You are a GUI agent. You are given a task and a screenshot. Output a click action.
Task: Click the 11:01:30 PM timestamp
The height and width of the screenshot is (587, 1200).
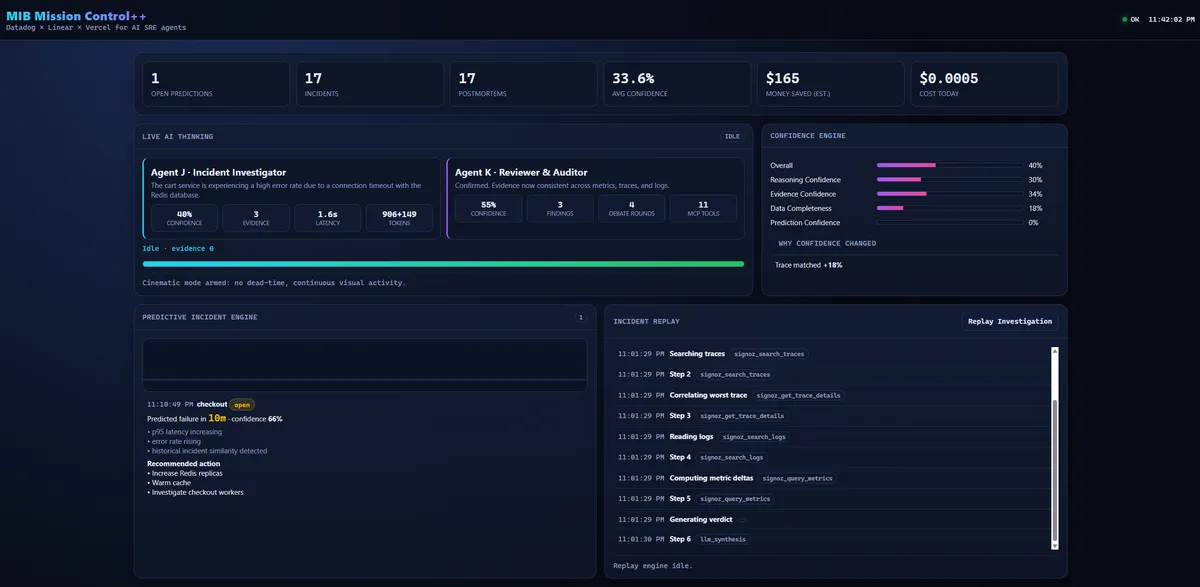pos(641,540)
